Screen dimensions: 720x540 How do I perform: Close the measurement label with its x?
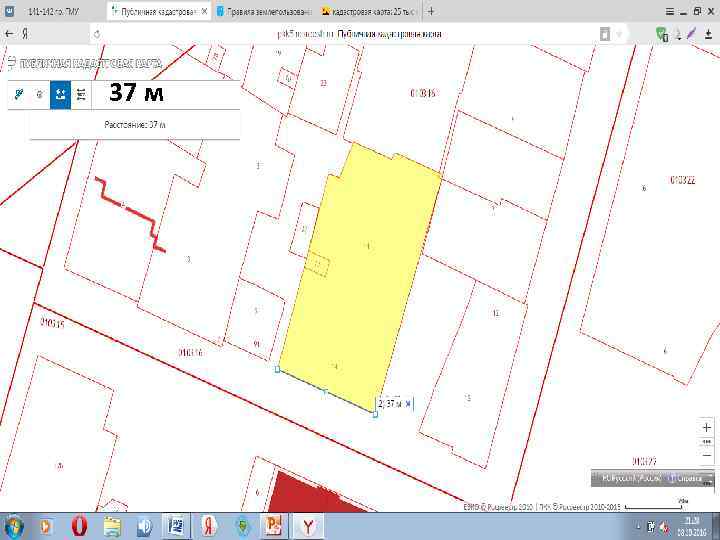[x=408, y=404]
